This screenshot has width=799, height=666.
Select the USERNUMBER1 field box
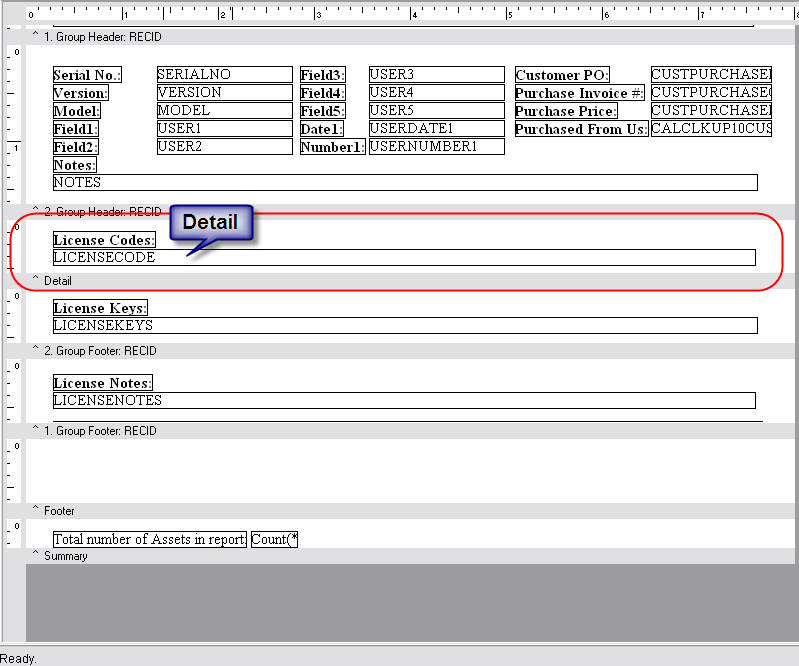[436, 147]
